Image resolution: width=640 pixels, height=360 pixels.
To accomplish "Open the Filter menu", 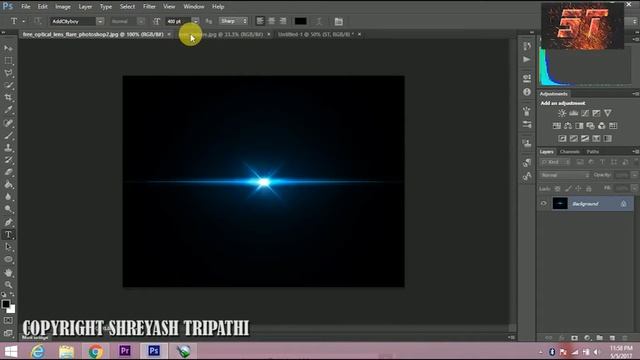I will [x=149, y=7].
